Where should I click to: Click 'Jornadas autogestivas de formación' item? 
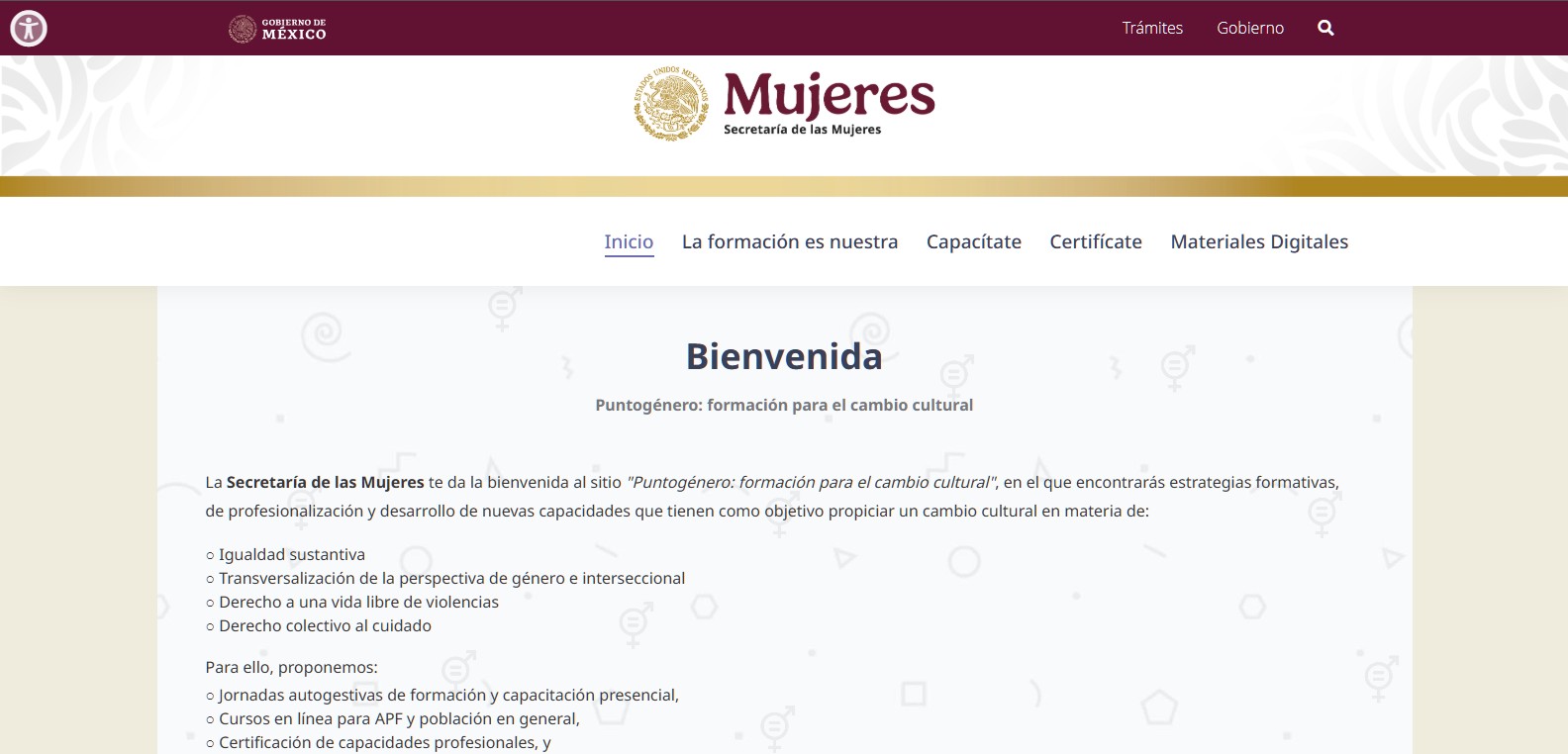point(442,695)
